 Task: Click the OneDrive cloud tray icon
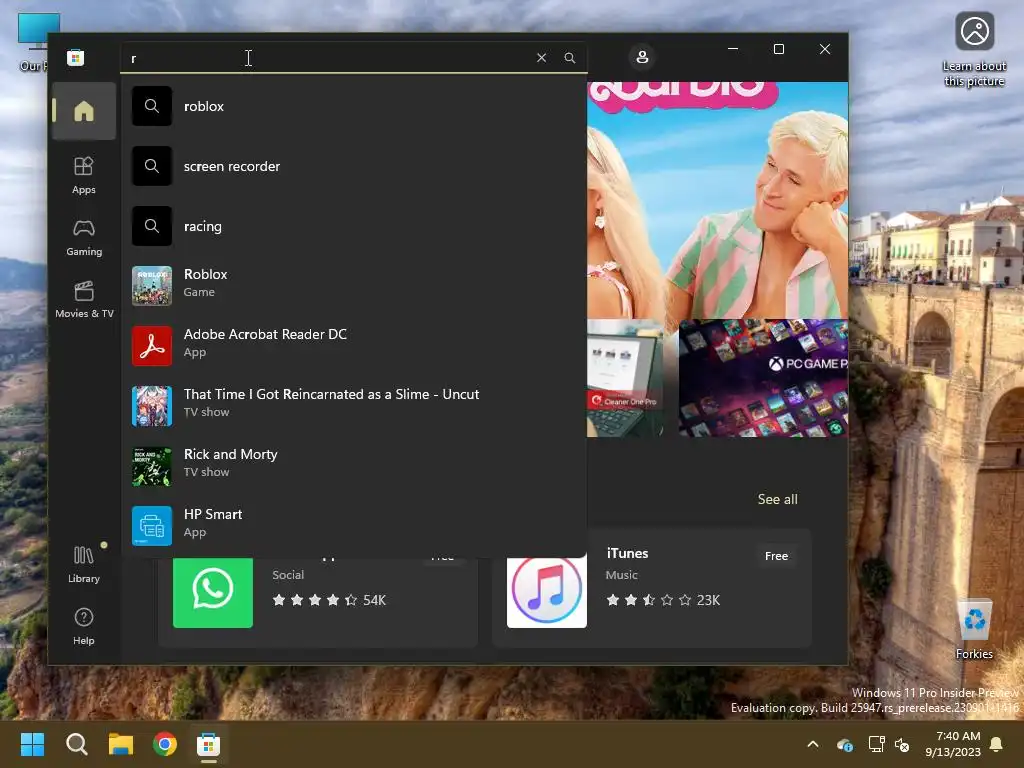[844, 744]
